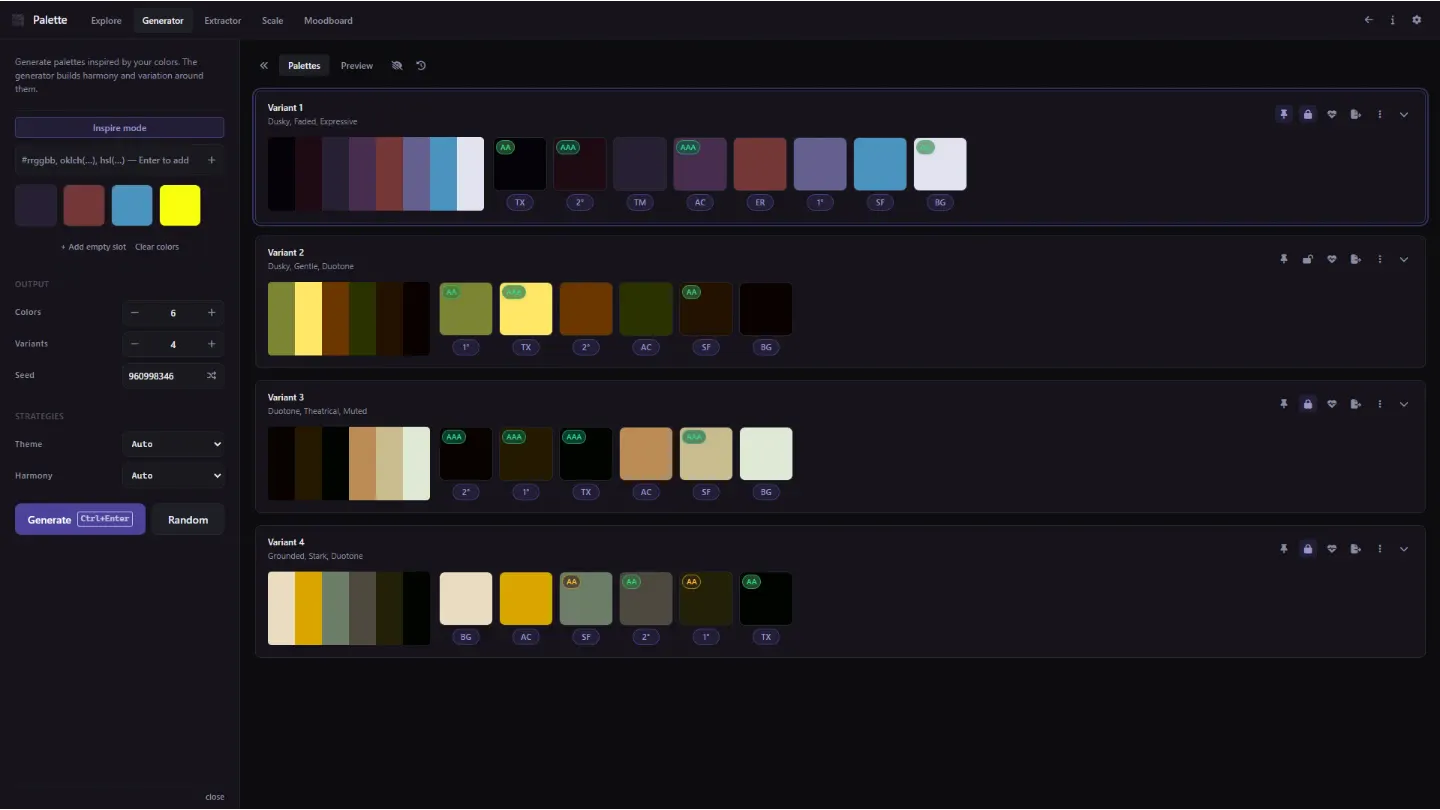Screen dimensions: 1440x810
Task: Increase the Colors count
Action: [x=211, y=313]
